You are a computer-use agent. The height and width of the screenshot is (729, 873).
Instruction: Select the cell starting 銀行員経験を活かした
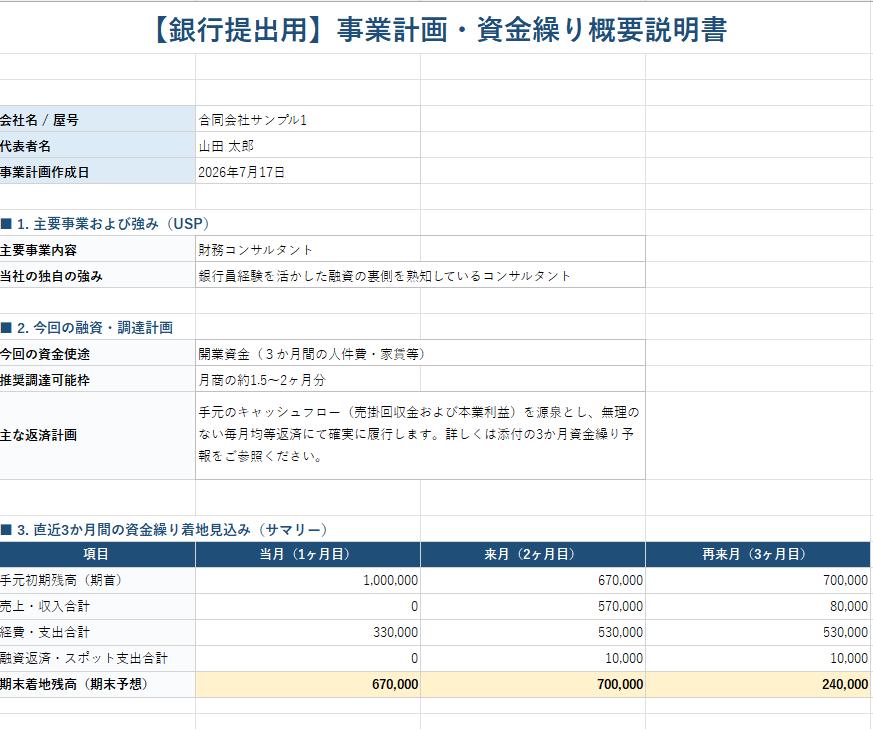[420, 275]
